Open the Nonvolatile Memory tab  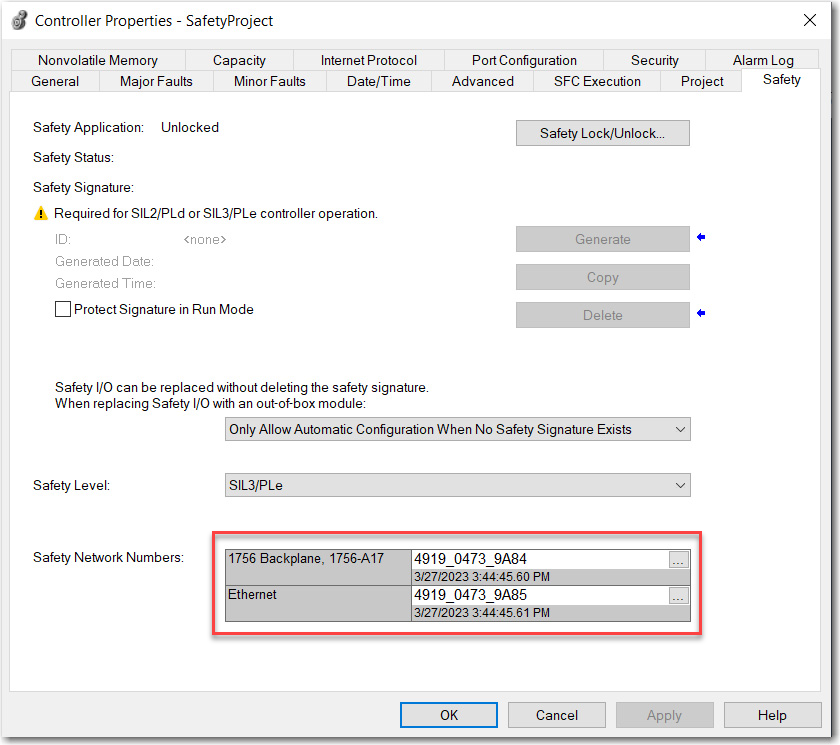(x=98, y=60)
